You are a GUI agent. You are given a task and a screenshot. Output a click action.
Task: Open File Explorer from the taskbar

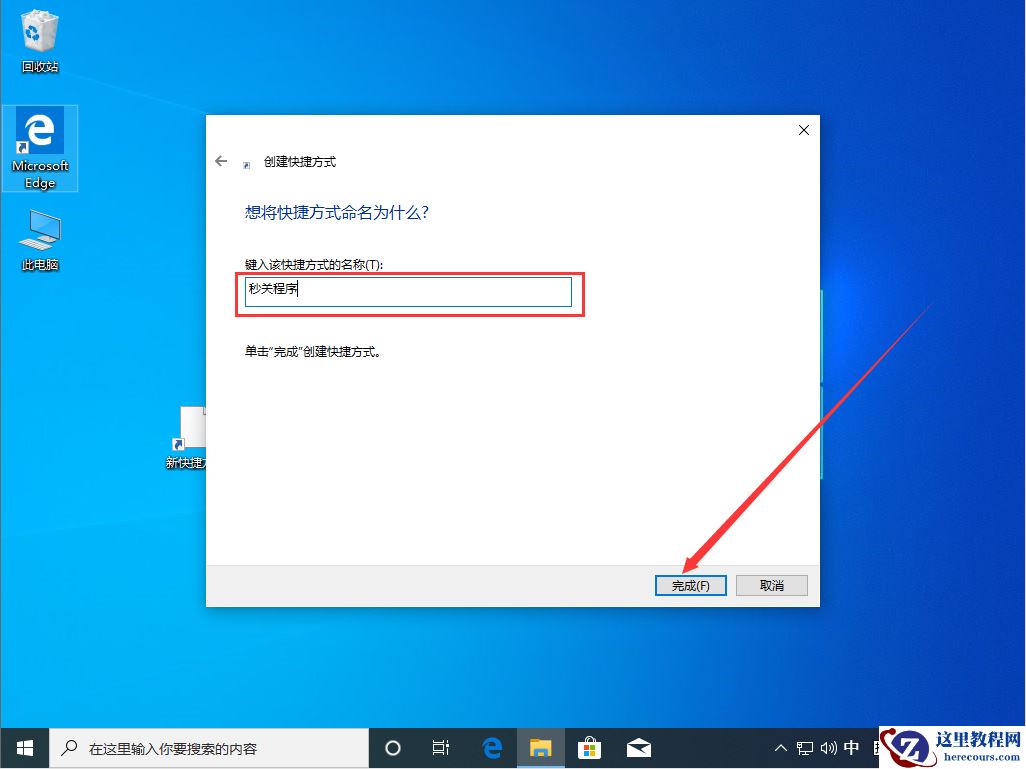tap(541, 747)
